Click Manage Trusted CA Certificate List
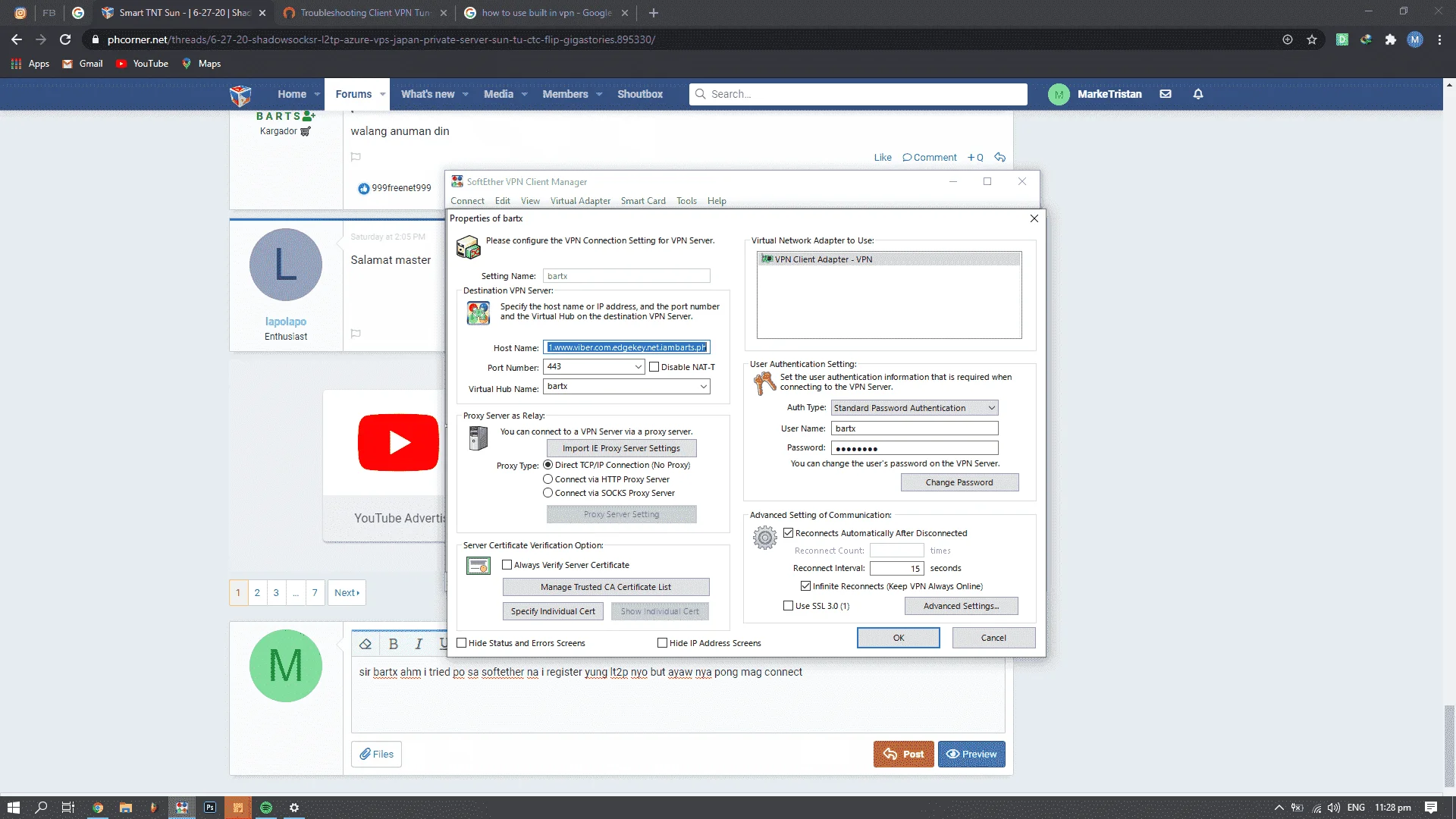The width and height of the screenshot is (1456, 819). [x=606, y=587]
